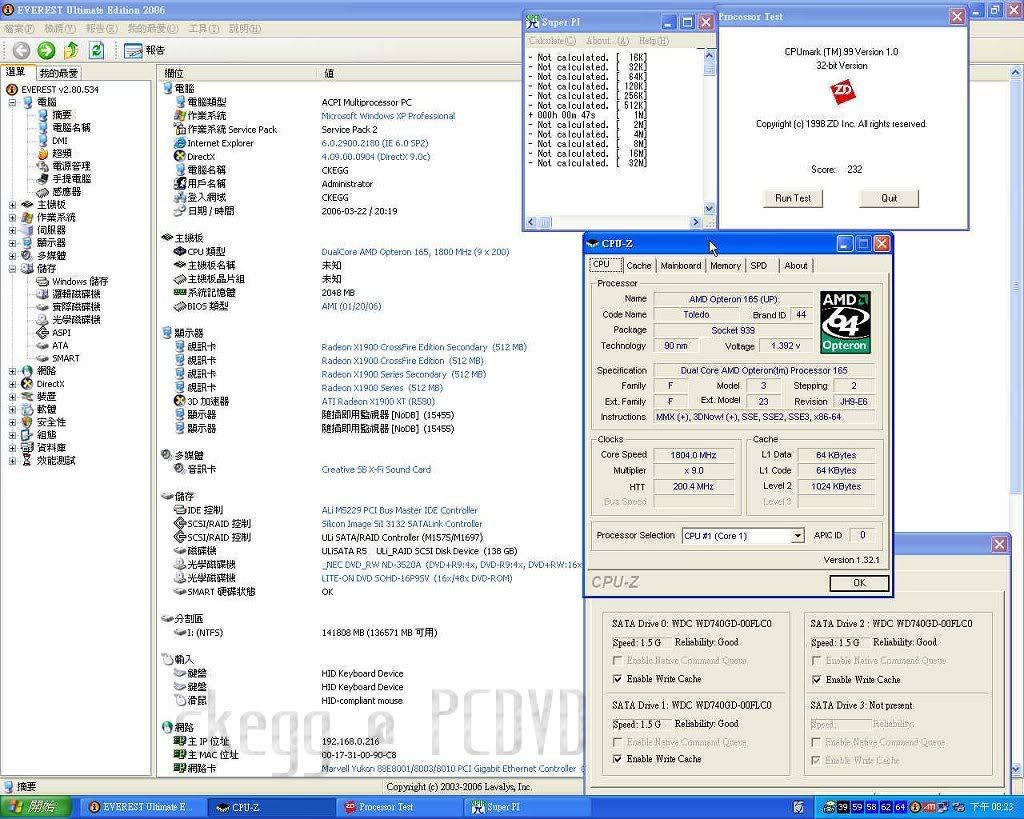
Task: Click the EVEREST up-level arrow icon
Action: pos(71,50)
